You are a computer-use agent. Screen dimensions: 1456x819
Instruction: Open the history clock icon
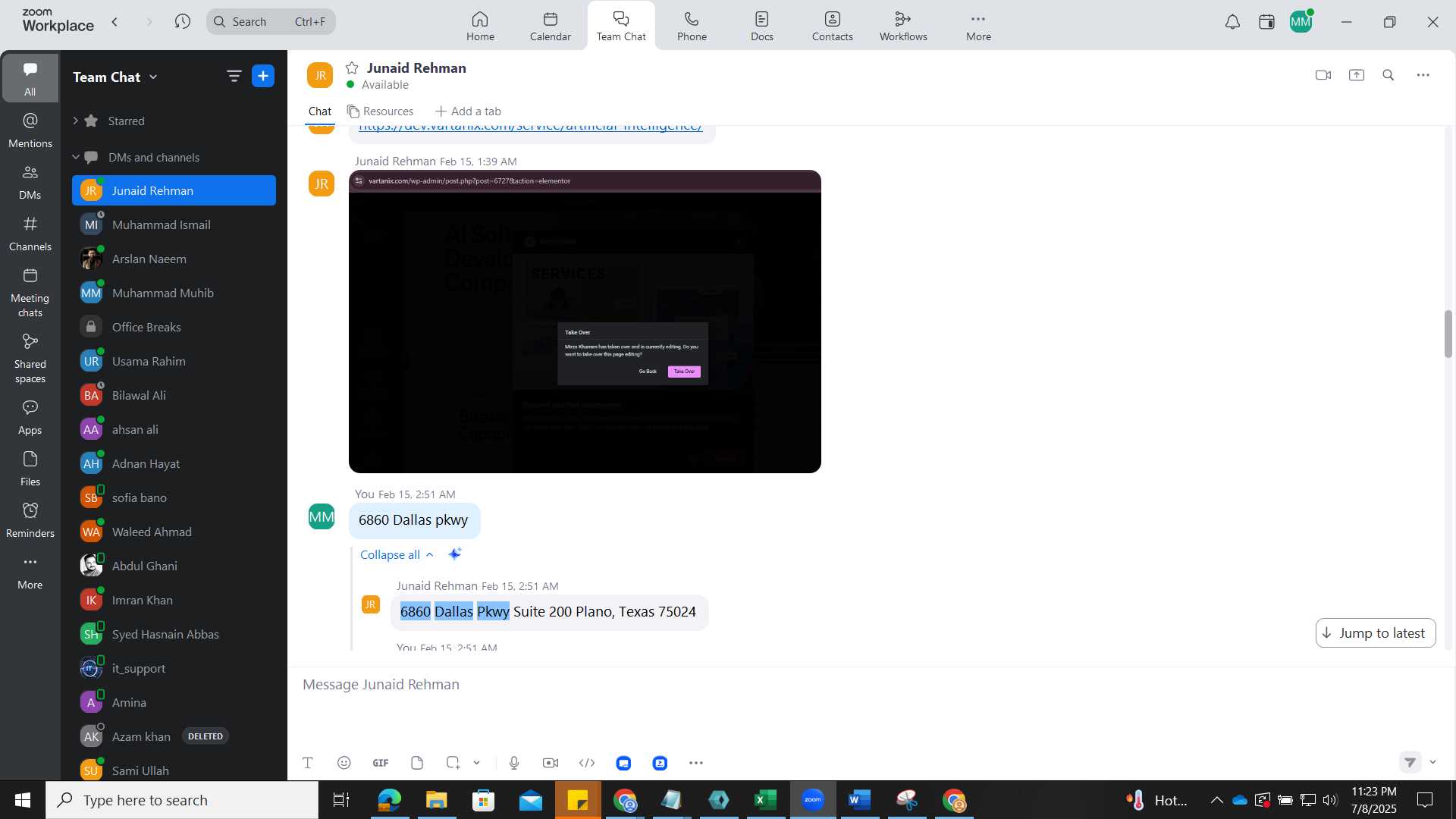pos(182,22)
